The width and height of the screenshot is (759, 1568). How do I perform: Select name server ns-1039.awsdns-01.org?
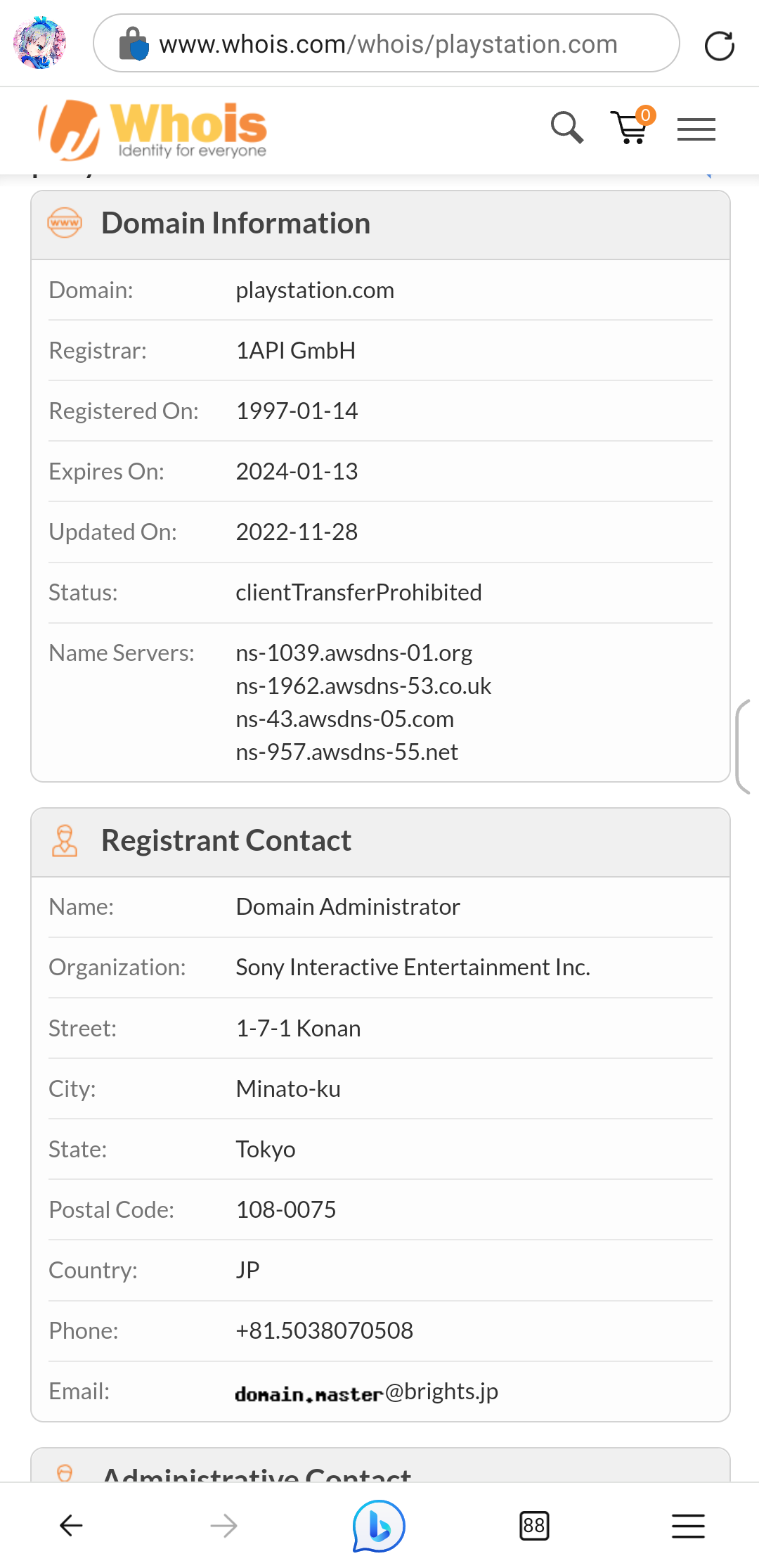point(354,653)
